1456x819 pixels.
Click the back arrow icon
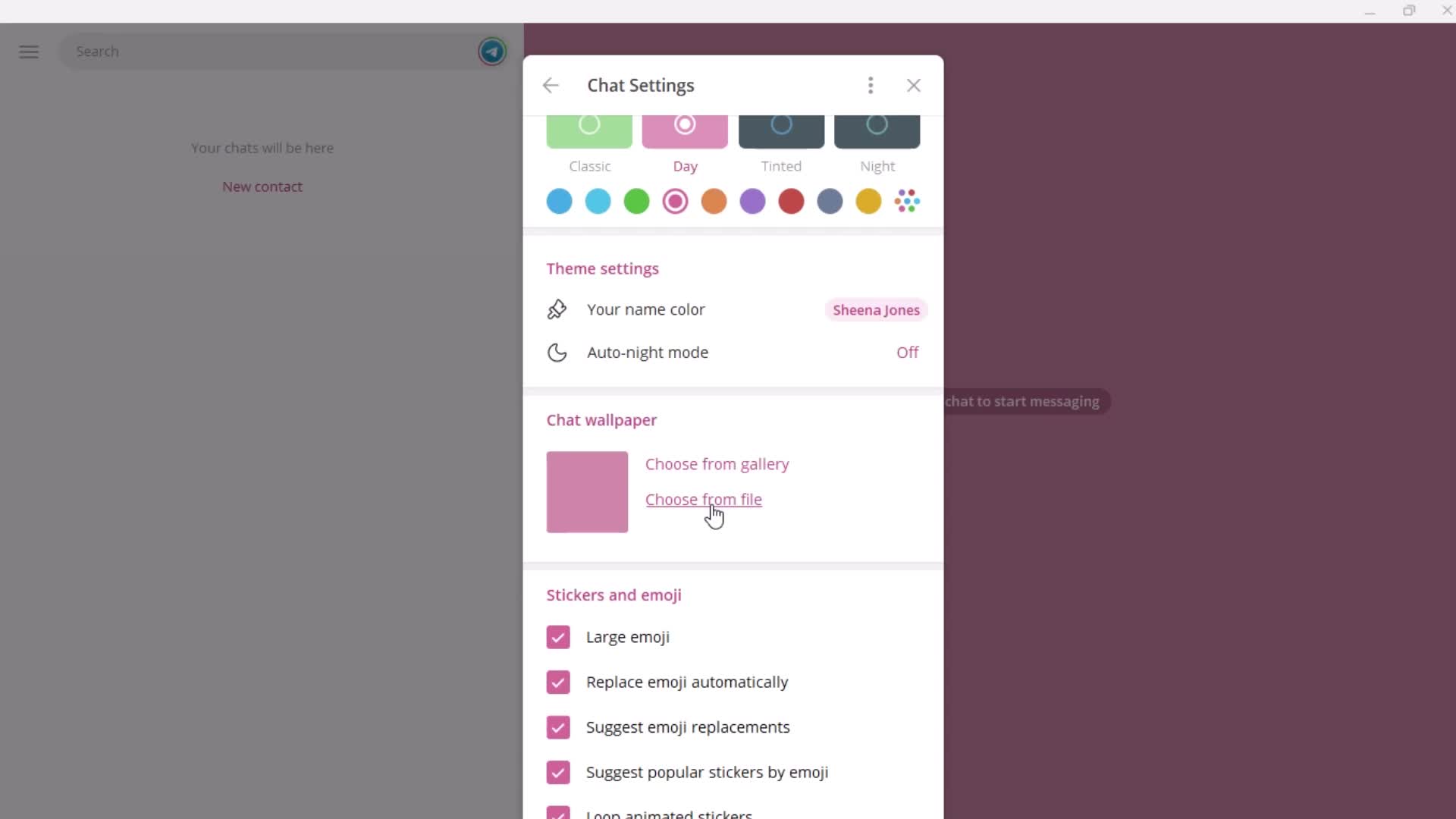551,85
